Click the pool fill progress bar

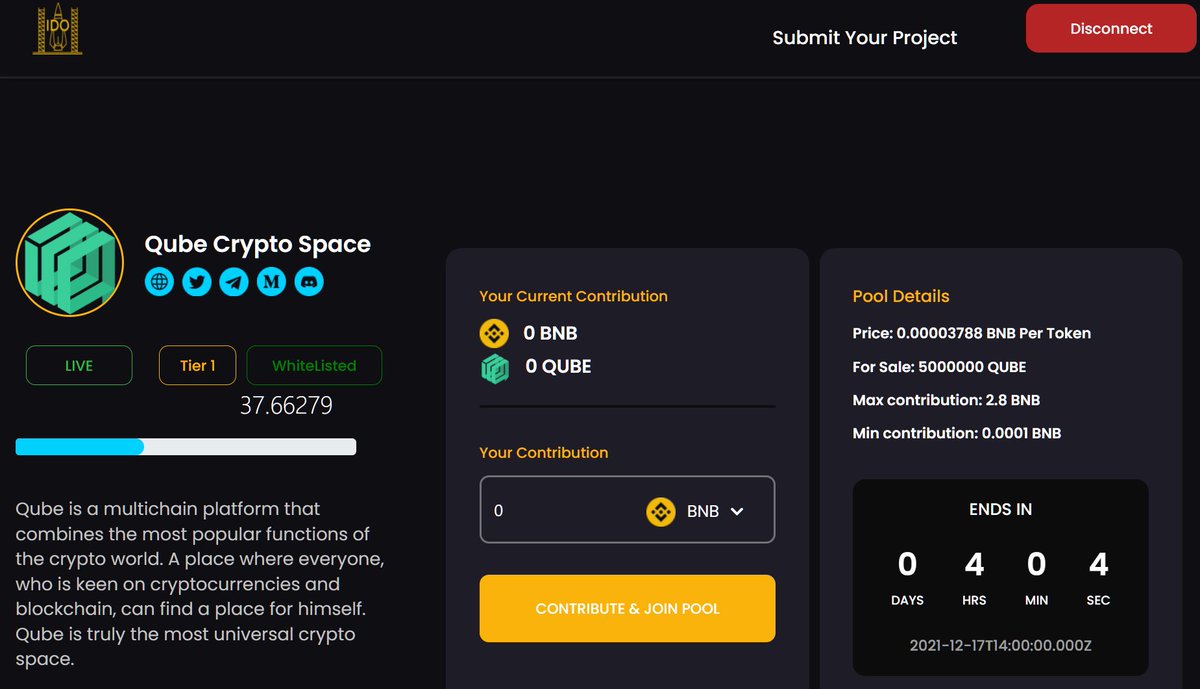pos(186,447)
